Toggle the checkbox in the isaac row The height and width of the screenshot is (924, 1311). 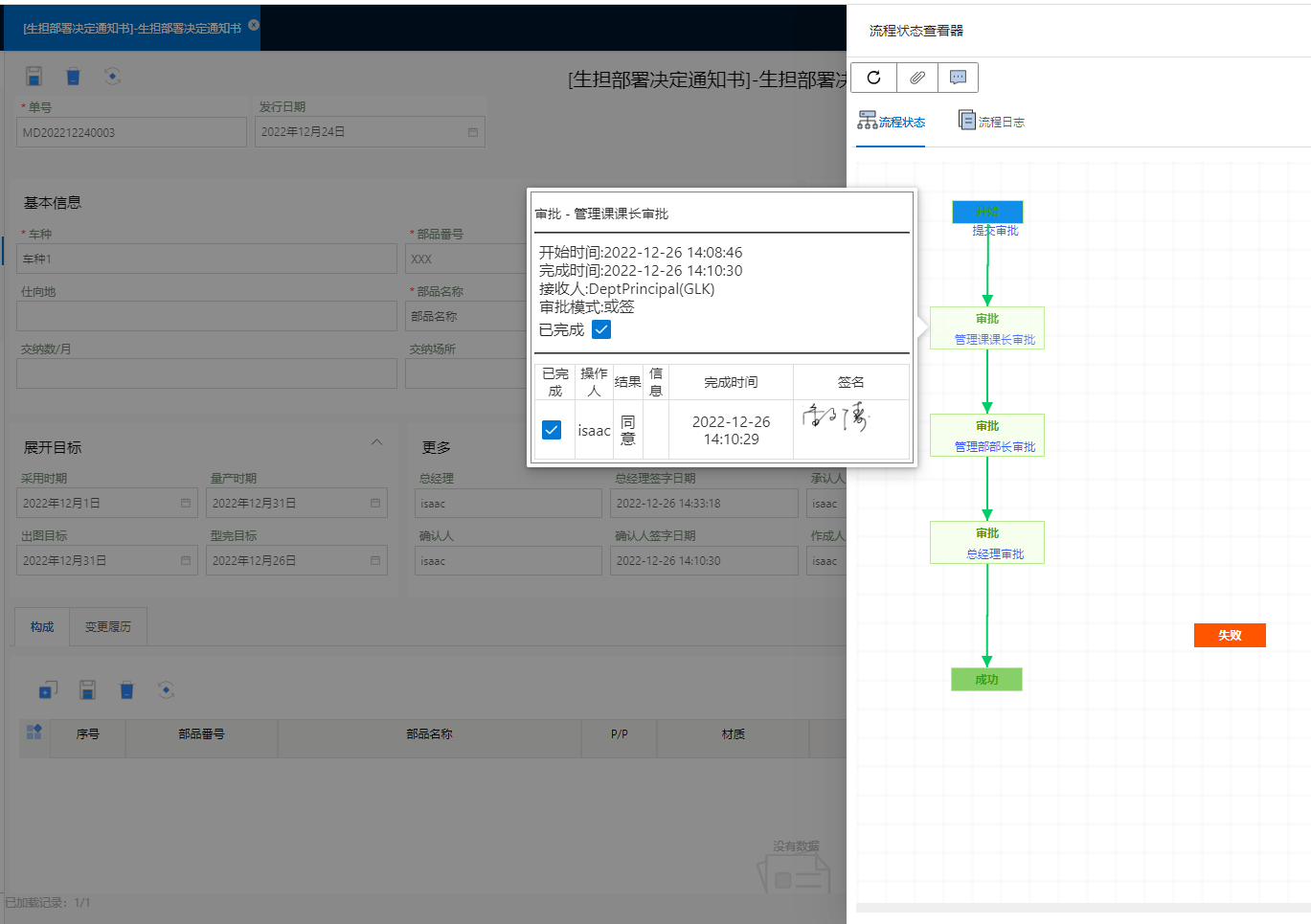(552, 430)
